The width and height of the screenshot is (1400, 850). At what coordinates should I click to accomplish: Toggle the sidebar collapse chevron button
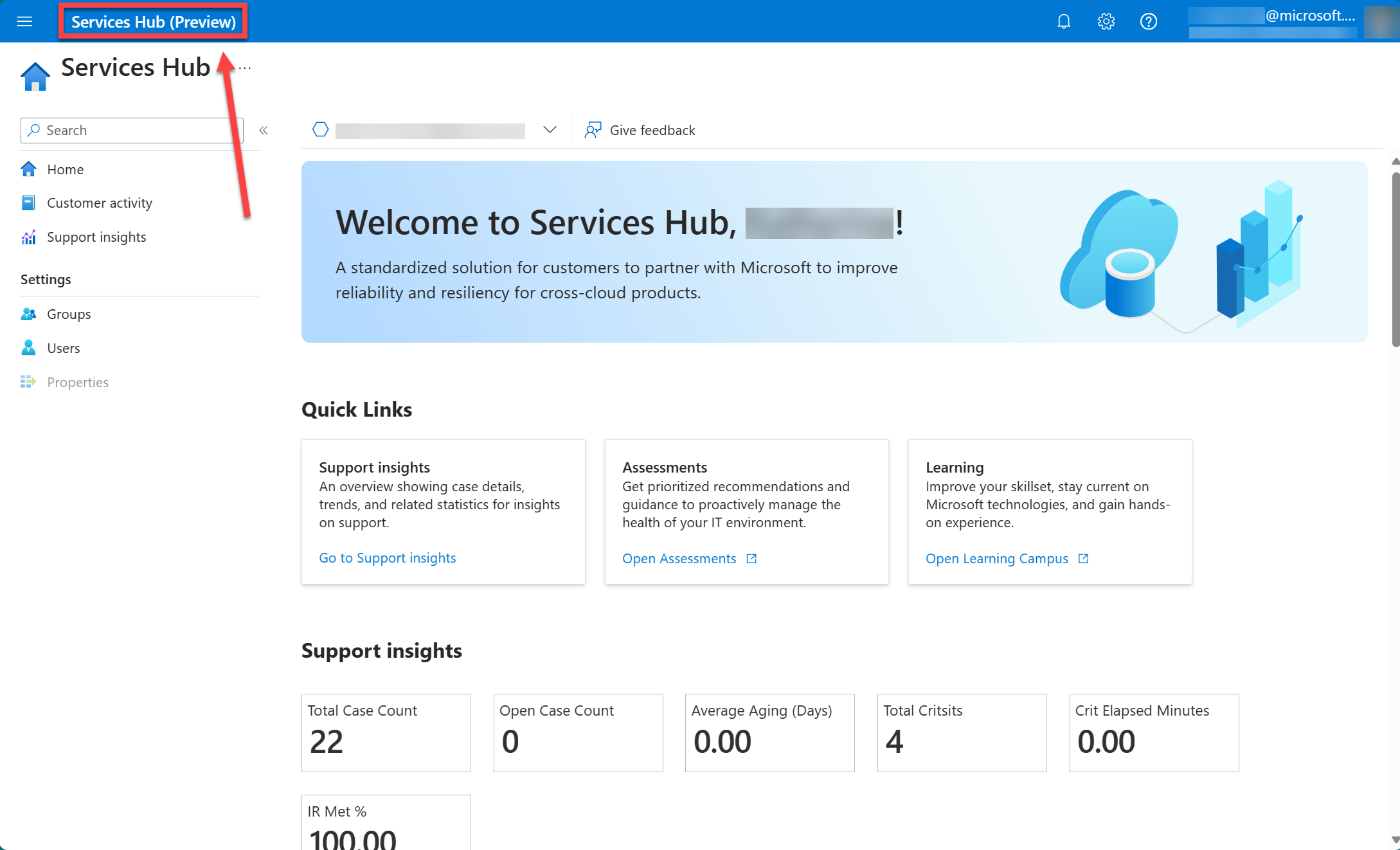[x=264, y=129]
